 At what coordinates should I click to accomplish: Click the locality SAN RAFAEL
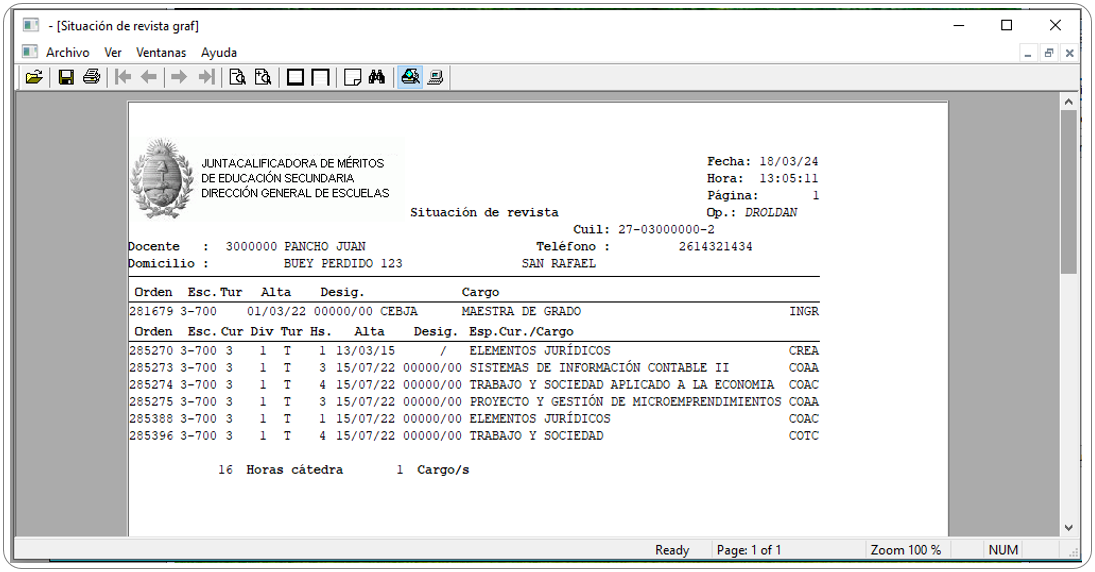coord(559,263)
